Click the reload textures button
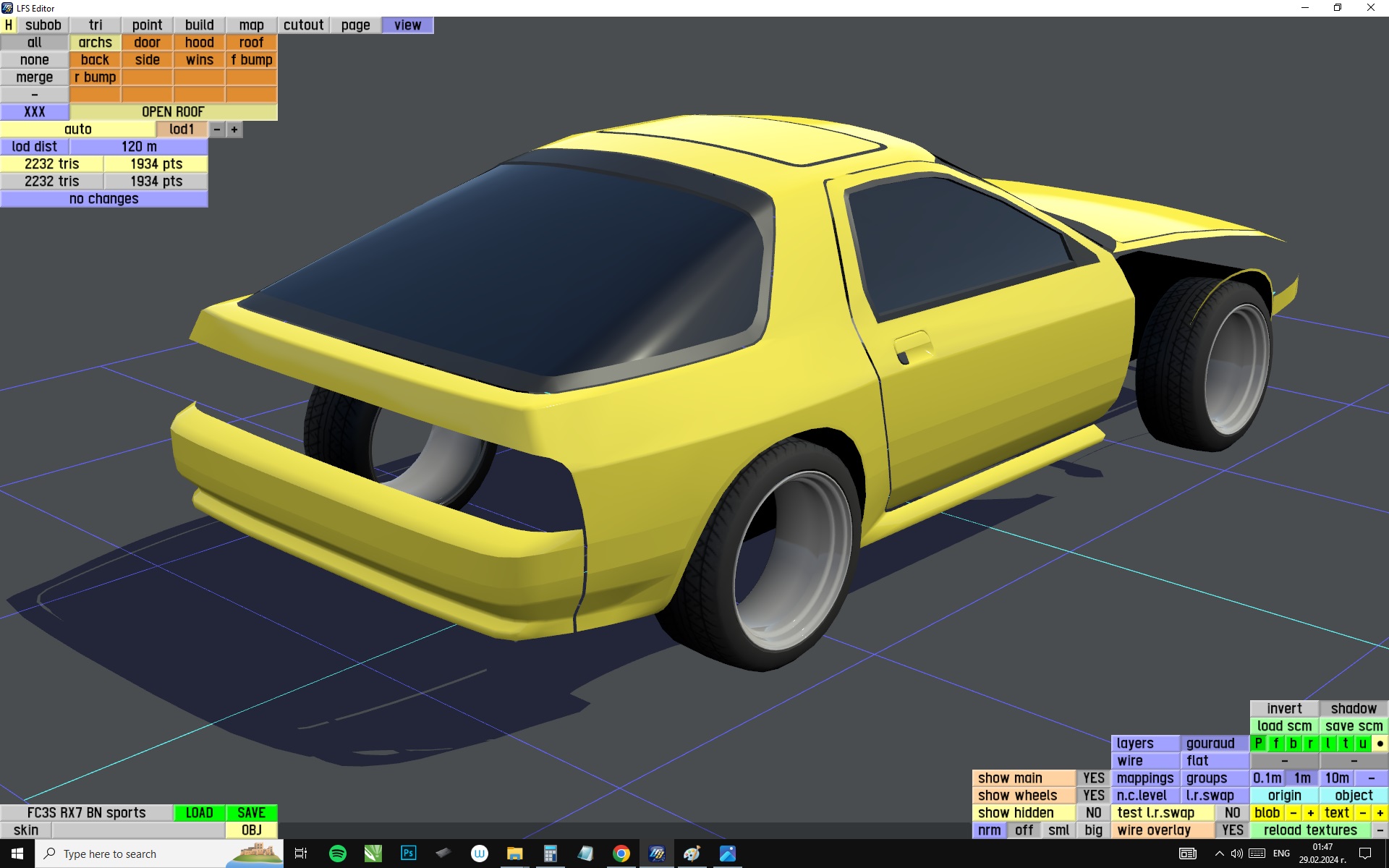Screen dimensions: 1389x868 [1309, 830]
